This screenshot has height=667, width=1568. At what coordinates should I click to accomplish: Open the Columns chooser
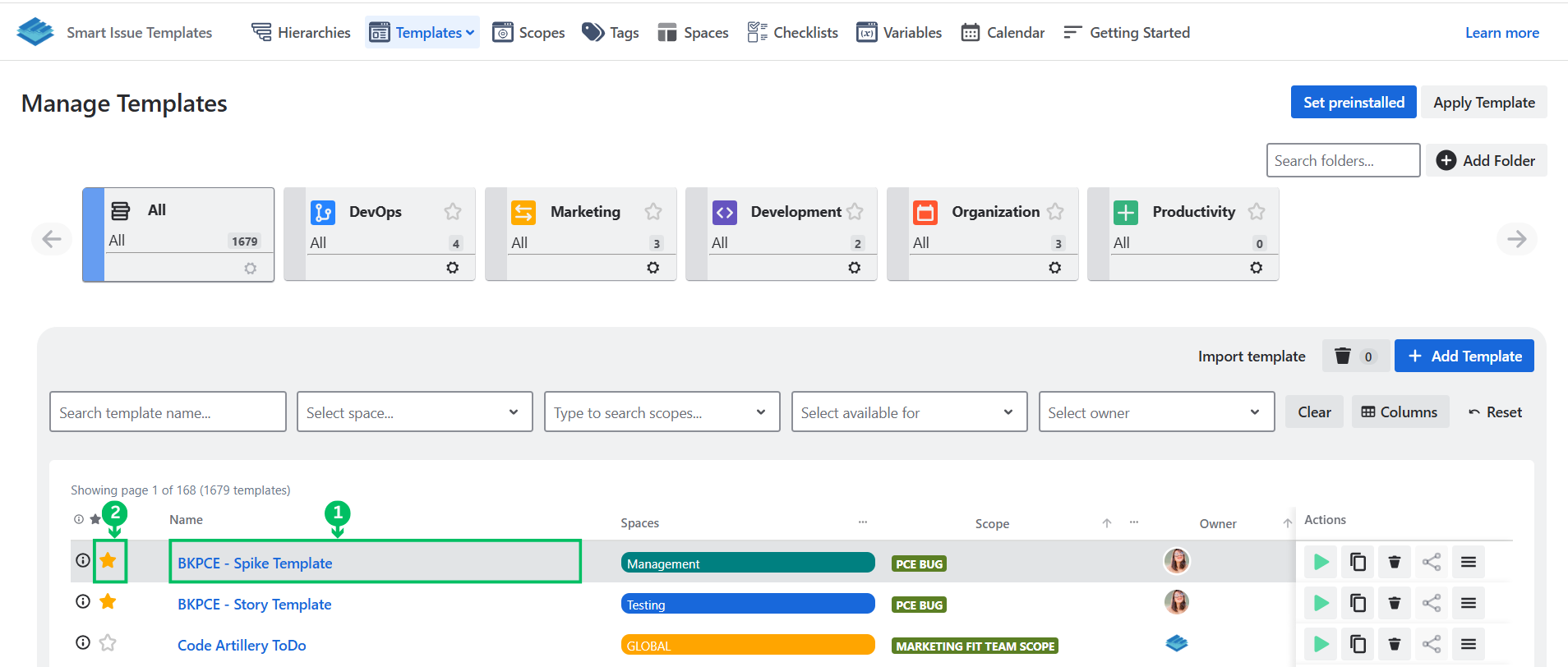1400,412
